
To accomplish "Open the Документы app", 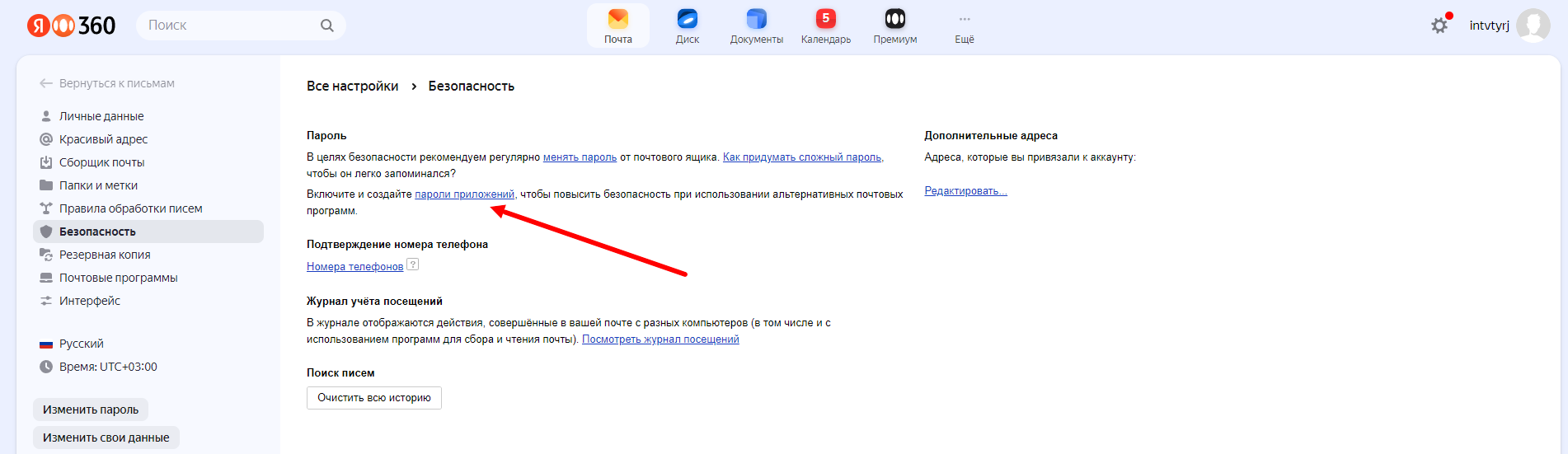I will point(757,26).
